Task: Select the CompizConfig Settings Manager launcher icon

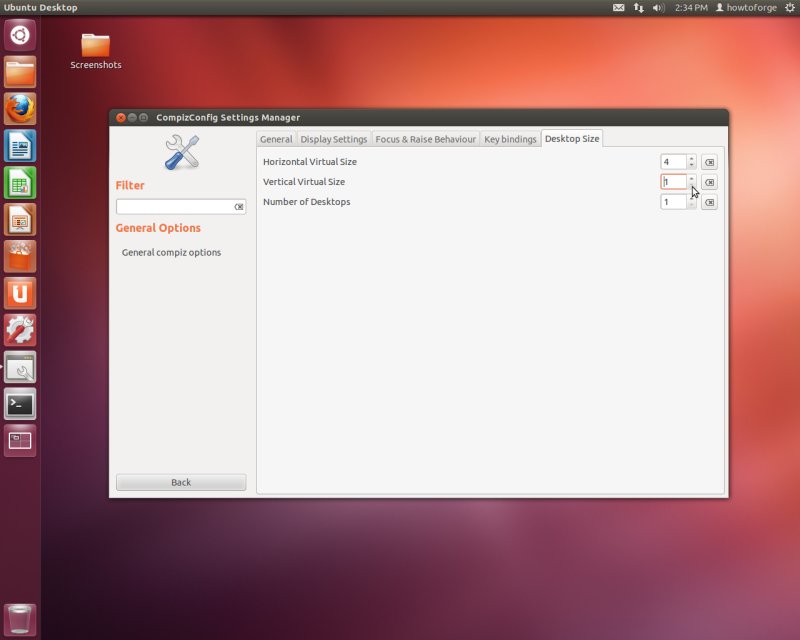Action: click(20, 367)
